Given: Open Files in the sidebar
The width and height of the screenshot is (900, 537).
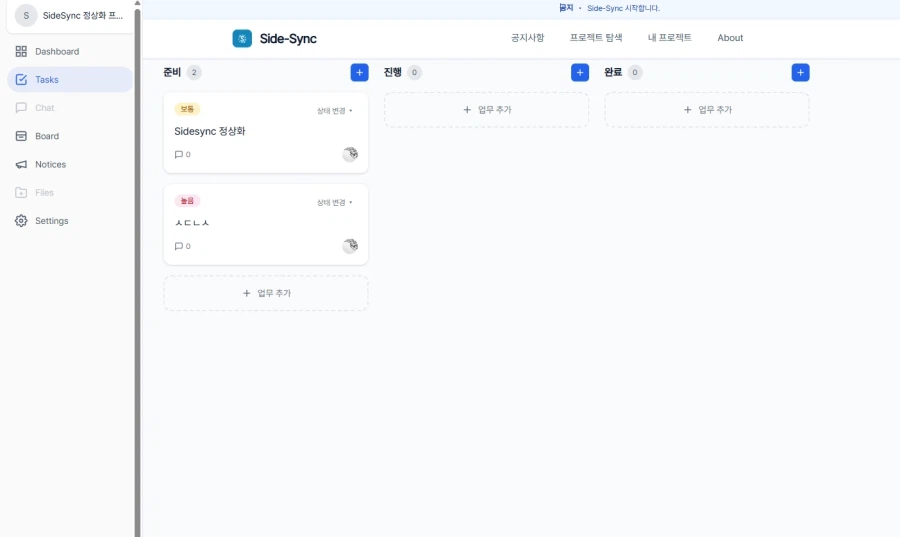Looking at the screenshot, I should [70, 193].
